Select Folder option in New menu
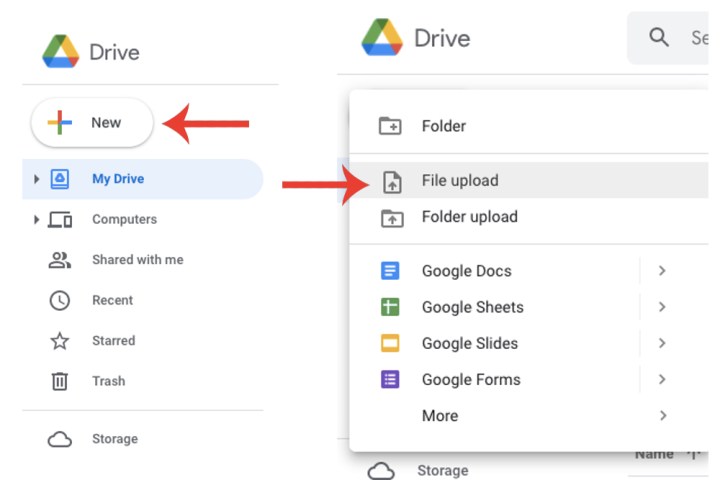The image size is (720, 480). pyautogui.click(x=443, y=126)
